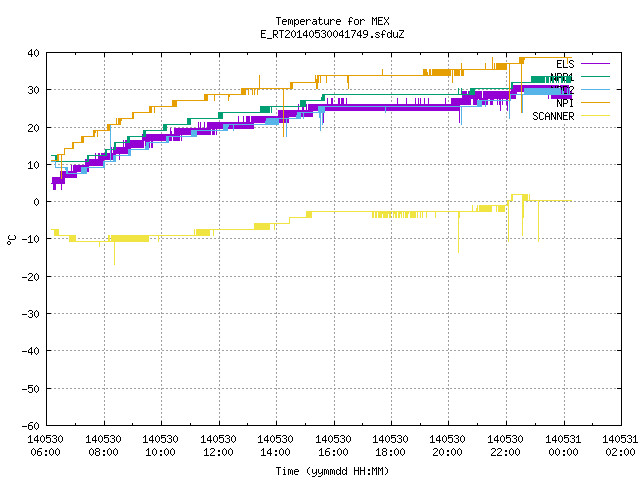Screen dimensions: 640x480
Task: Click the blue NPD2 legend line sample
Action: point(595,90)
